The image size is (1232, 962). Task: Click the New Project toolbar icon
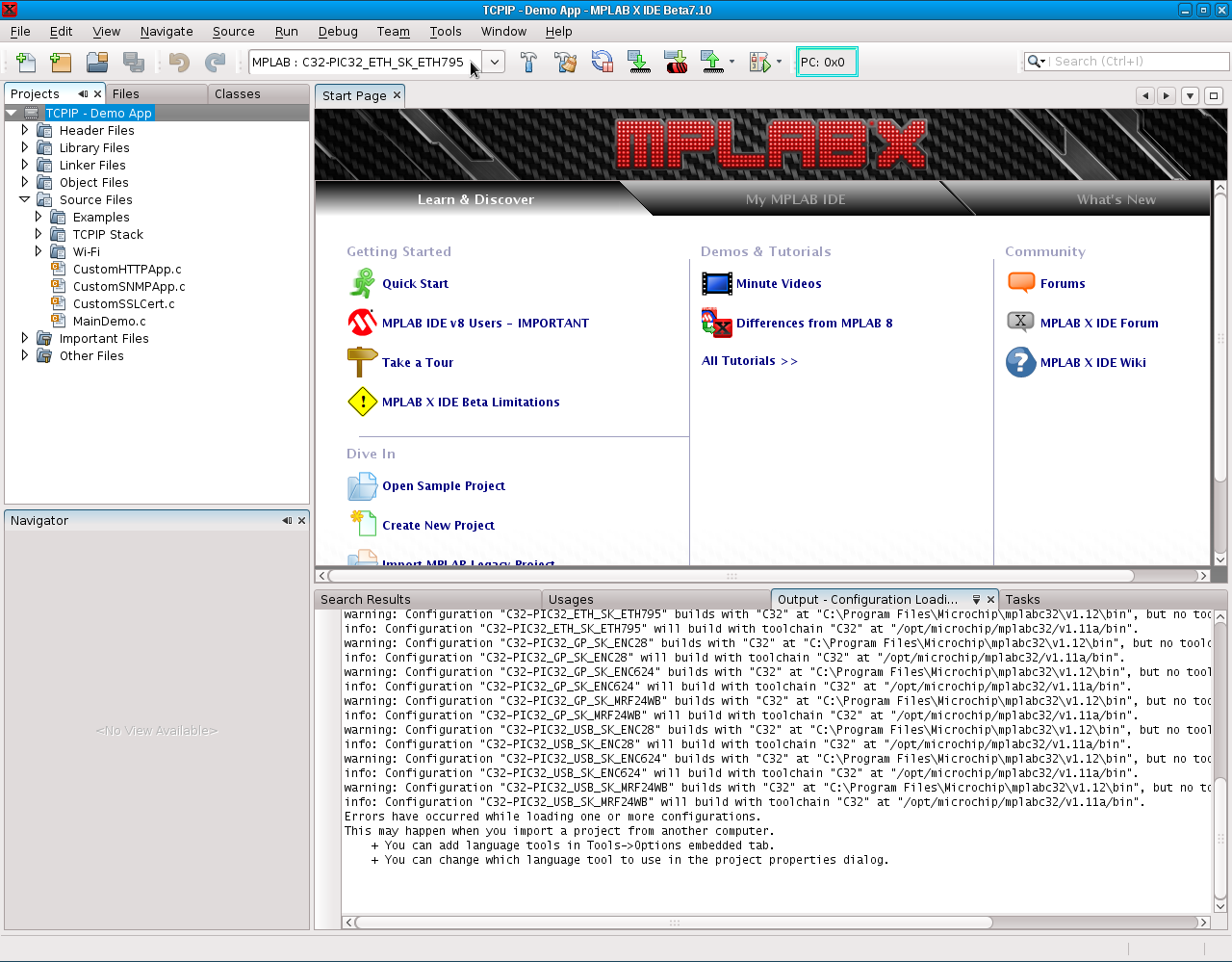coord(61,63)
